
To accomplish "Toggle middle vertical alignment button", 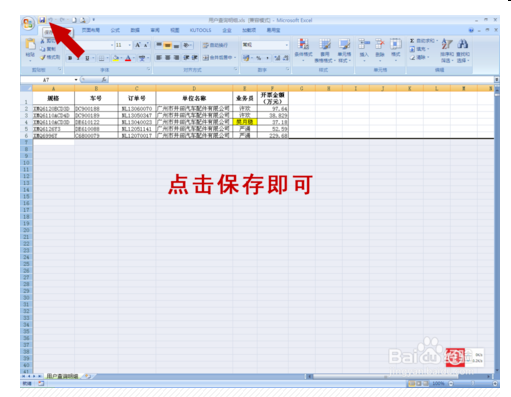I will [x=168, y=45].
